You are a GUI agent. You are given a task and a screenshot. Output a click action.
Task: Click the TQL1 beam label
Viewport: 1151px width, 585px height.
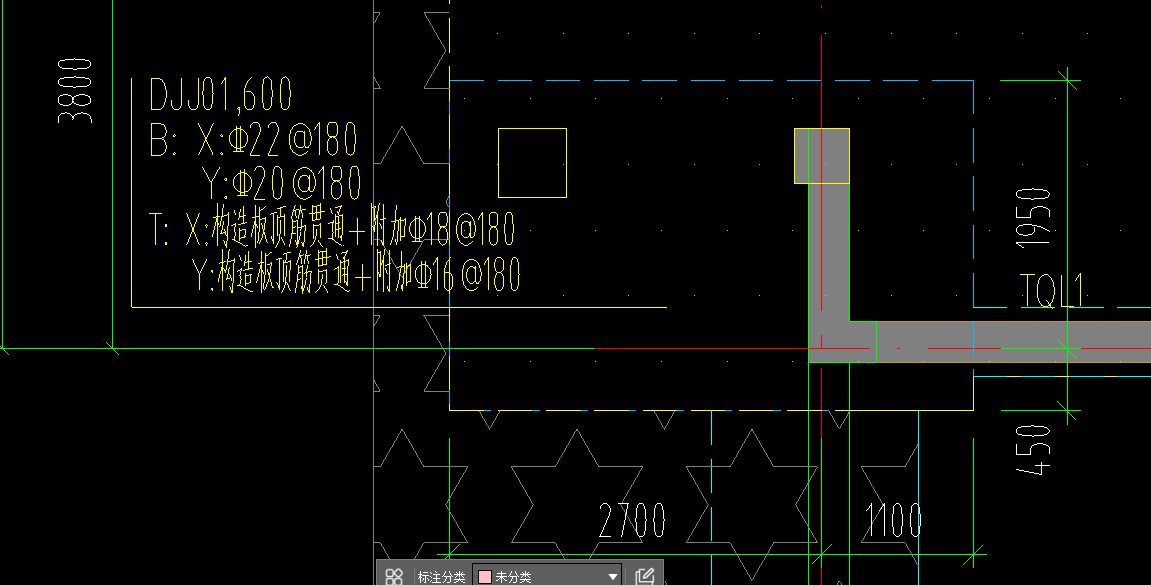[1051, 291]
